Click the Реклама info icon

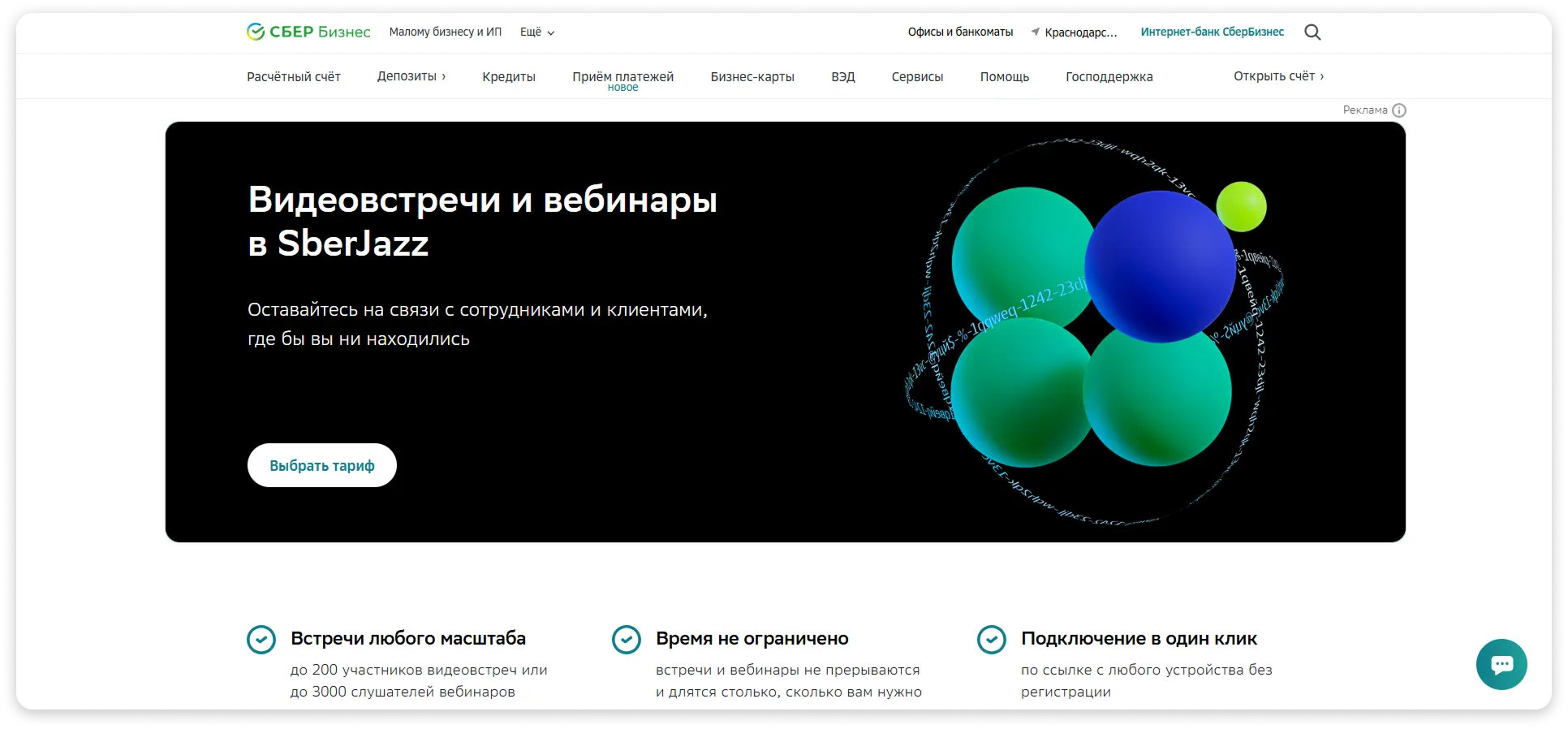point(1399,110)
